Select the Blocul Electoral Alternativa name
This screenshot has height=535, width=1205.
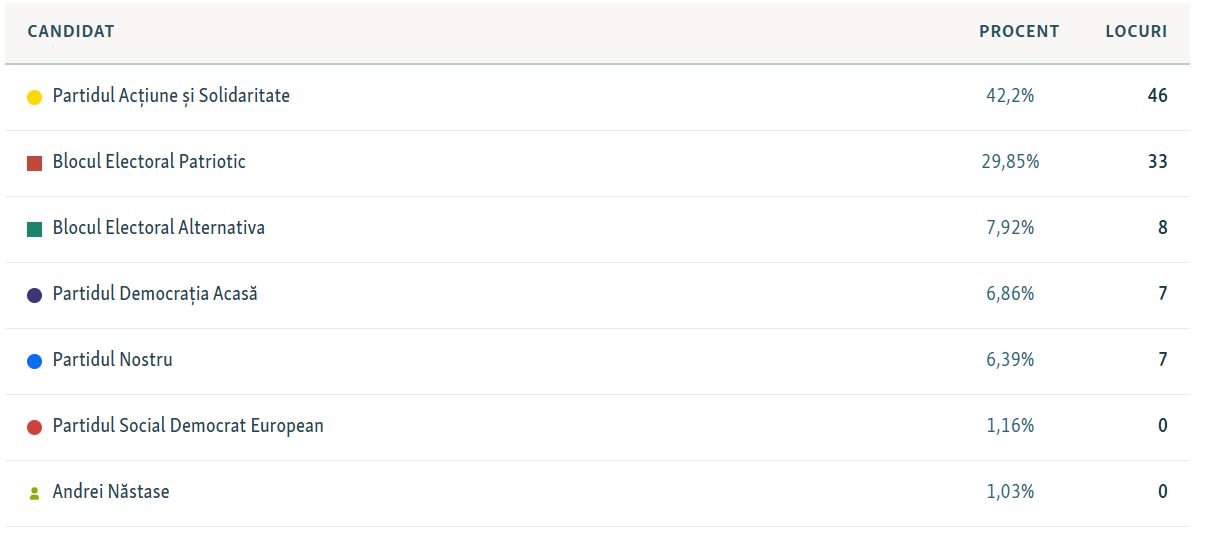[x=159, y=227]
